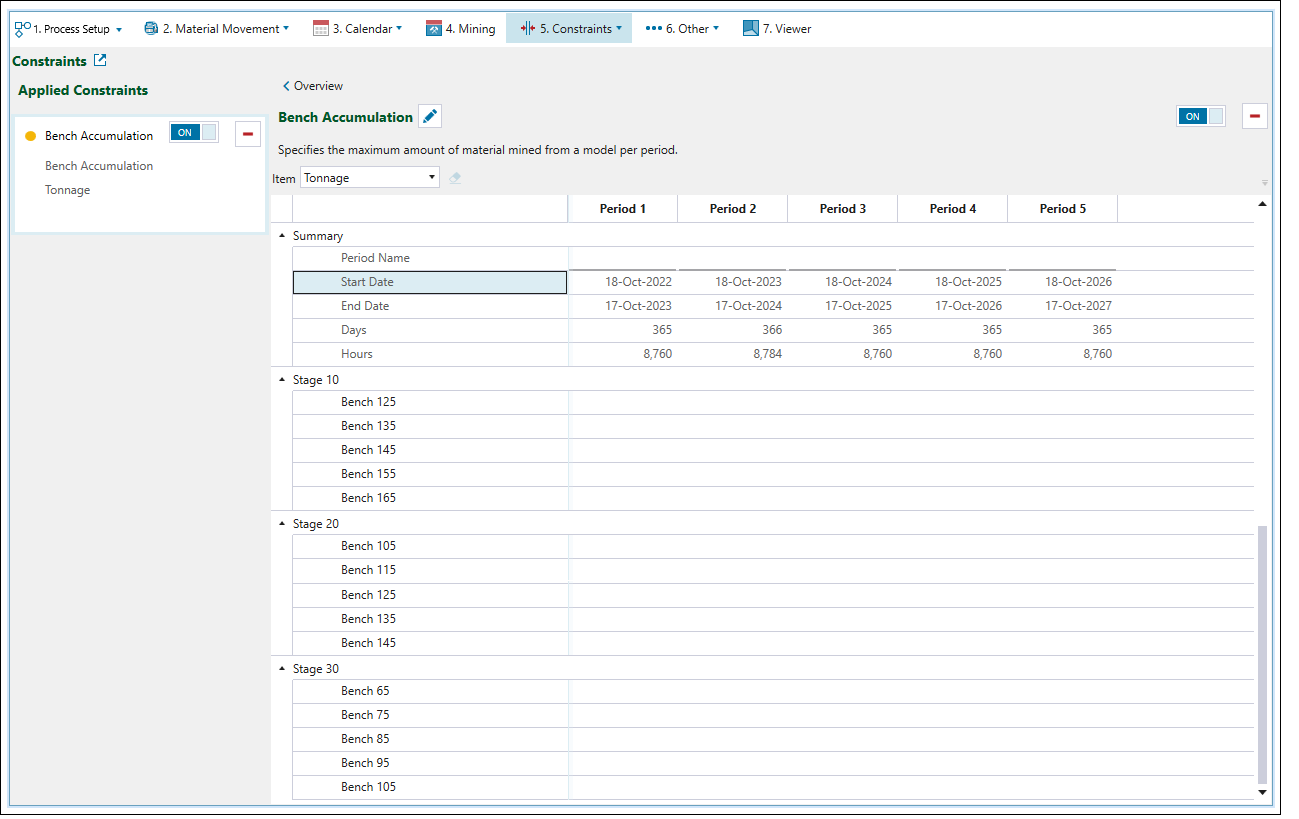This screenshot has height=819, width=1299.
Task: Click the vertical scrollbar thumb of the table
Action: 1261,655
